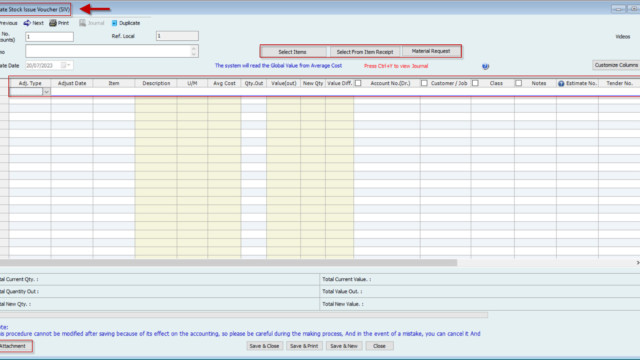Image resolution: width=640 pixels, height=360 pixels.
Task: Open the calendar picker in the date field
Action: point(63,65)
